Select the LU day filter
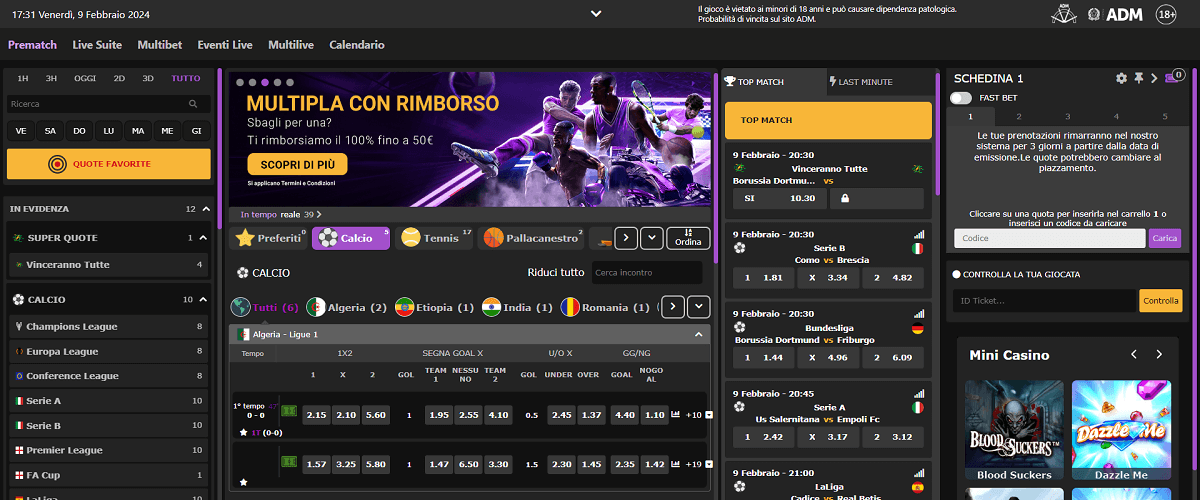This screenshot has height=500, width=1200. [x=109, y=131]
